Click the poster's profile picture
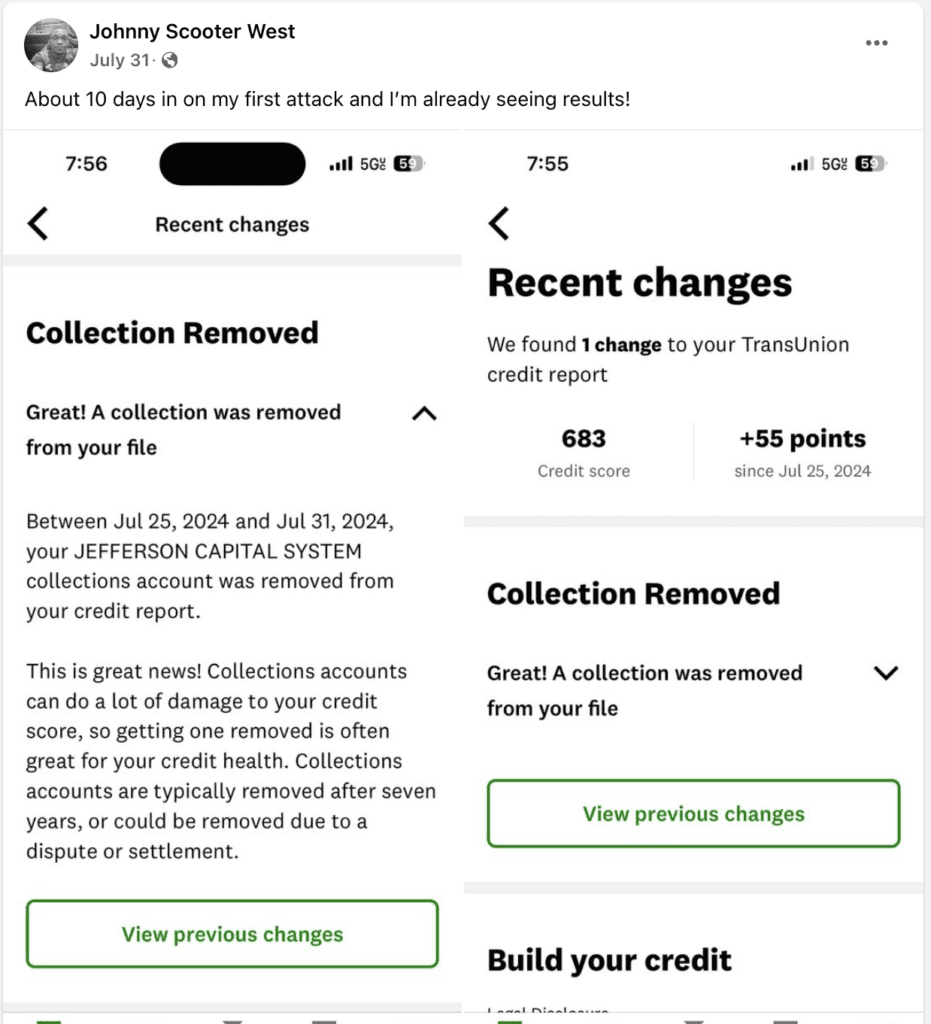Image resolution: width=931 pixels, height=1024 pixels. pos(51,45)
